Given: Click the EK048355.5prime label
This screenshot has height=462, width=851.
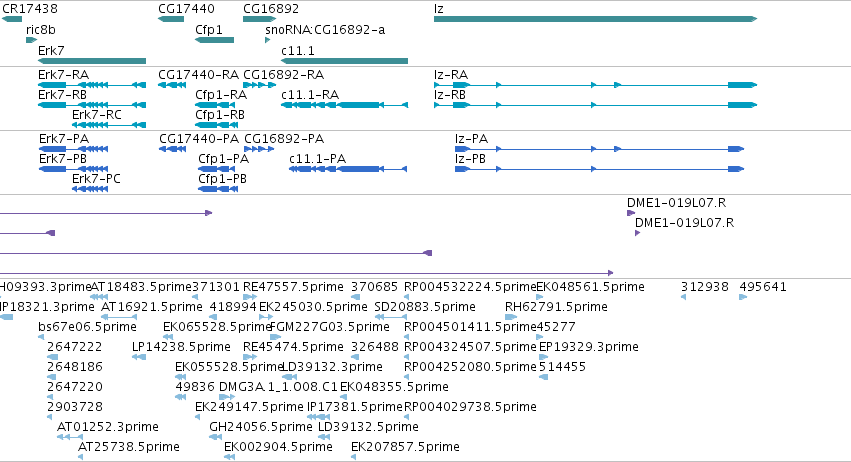Looking at the screenshot, I should 395,387.
